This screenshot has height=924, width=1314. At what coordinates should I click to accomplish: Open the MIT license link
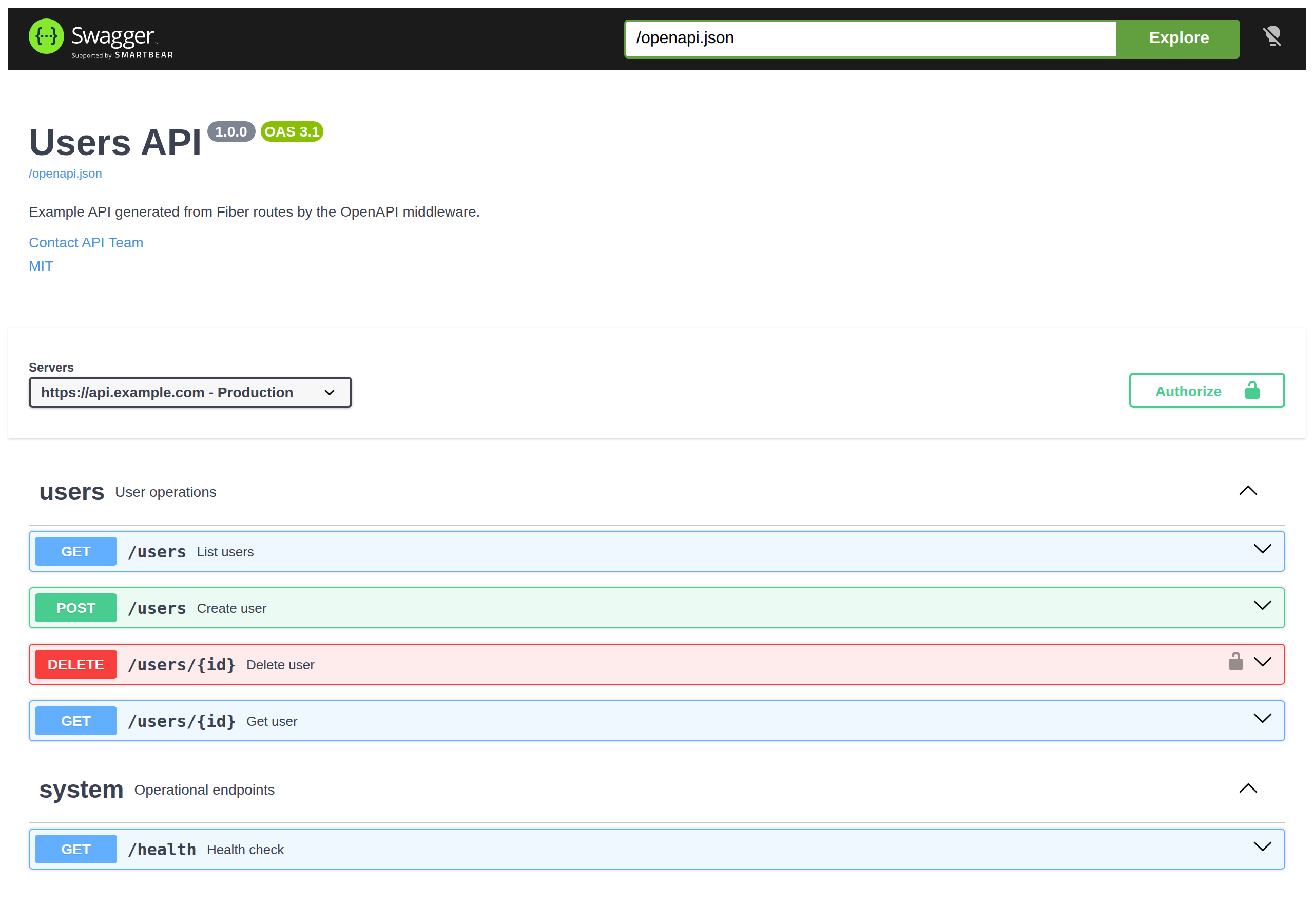41,266
